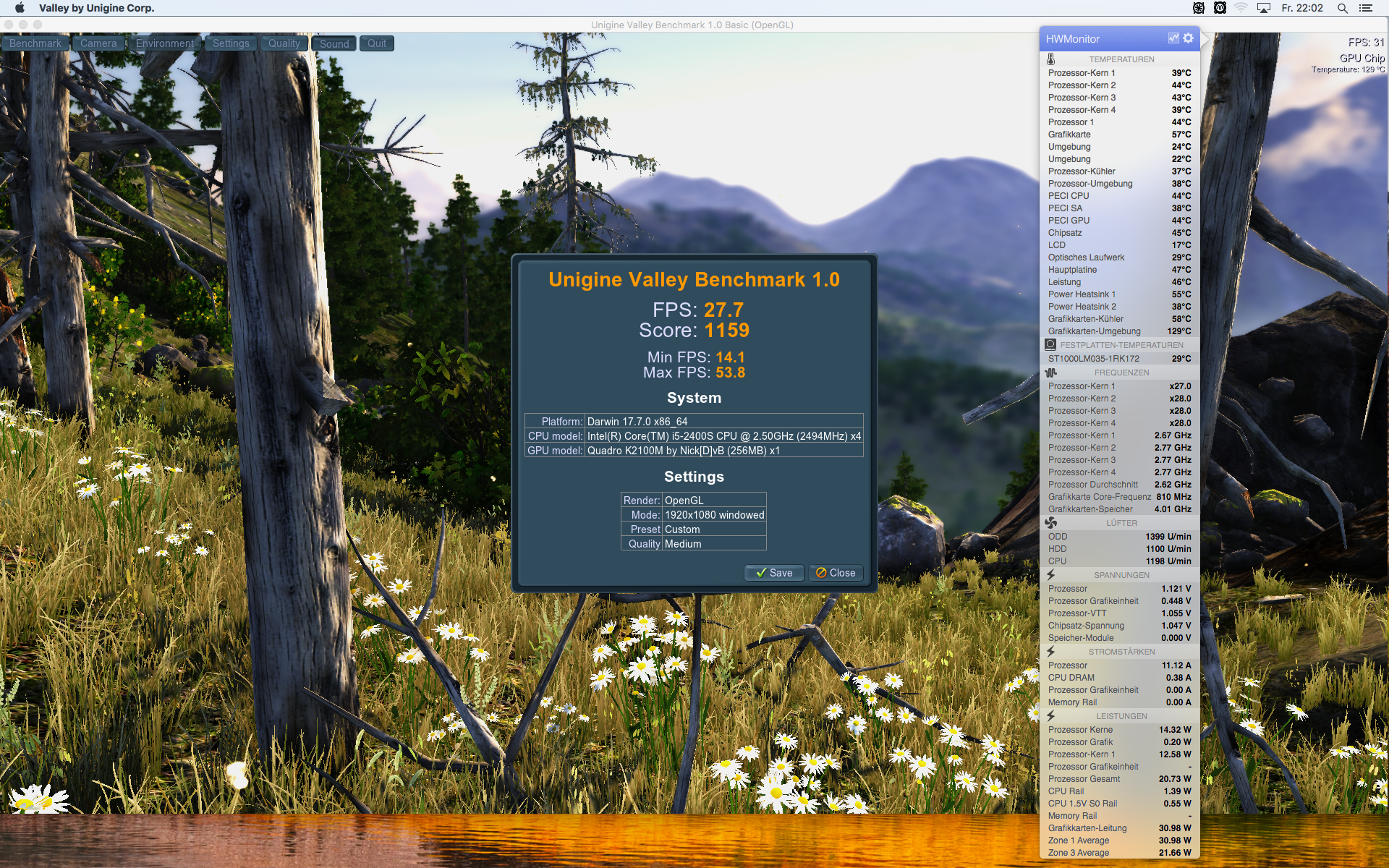Screen dimensions: 1389x868
Task: Select the ST1000LM035-1RK172 drive row
Action: click(x=1120, y=359)
